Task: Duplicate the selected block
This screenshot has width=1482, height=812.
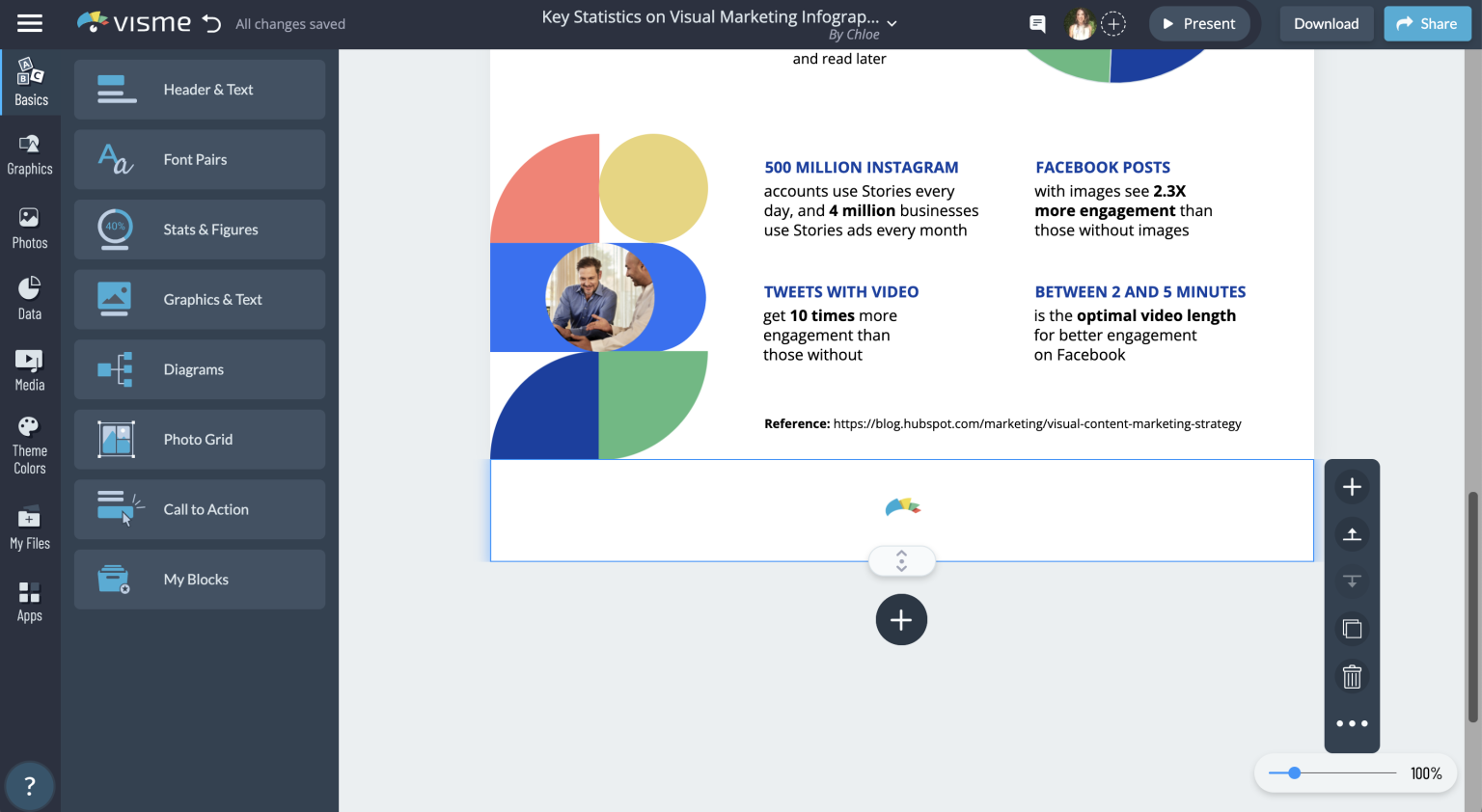Action: [1352, 628]
